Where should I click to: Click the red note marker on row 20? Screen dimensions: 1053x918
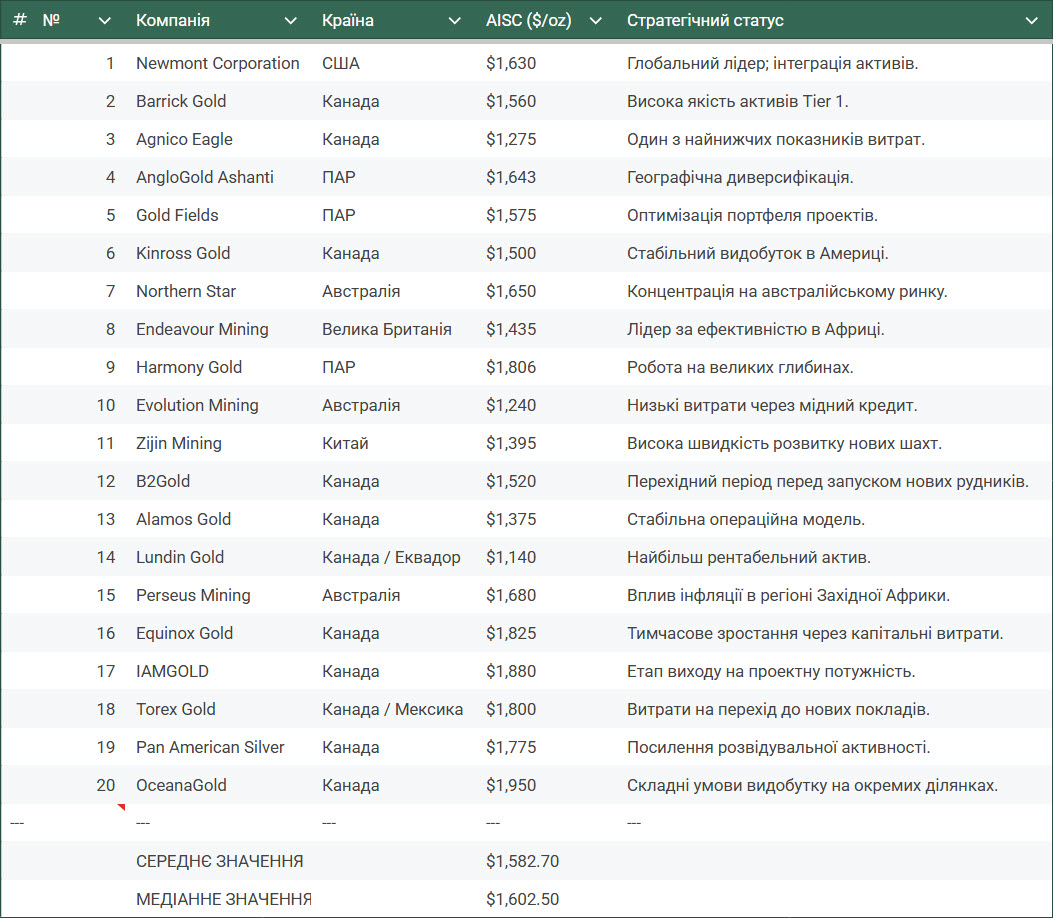click(121, 807)
